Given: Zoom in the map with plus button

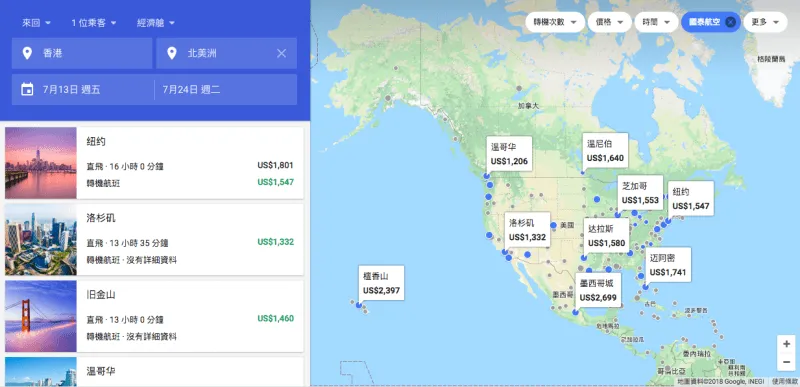Looking at the screenshot, I should tap(786, 344).
